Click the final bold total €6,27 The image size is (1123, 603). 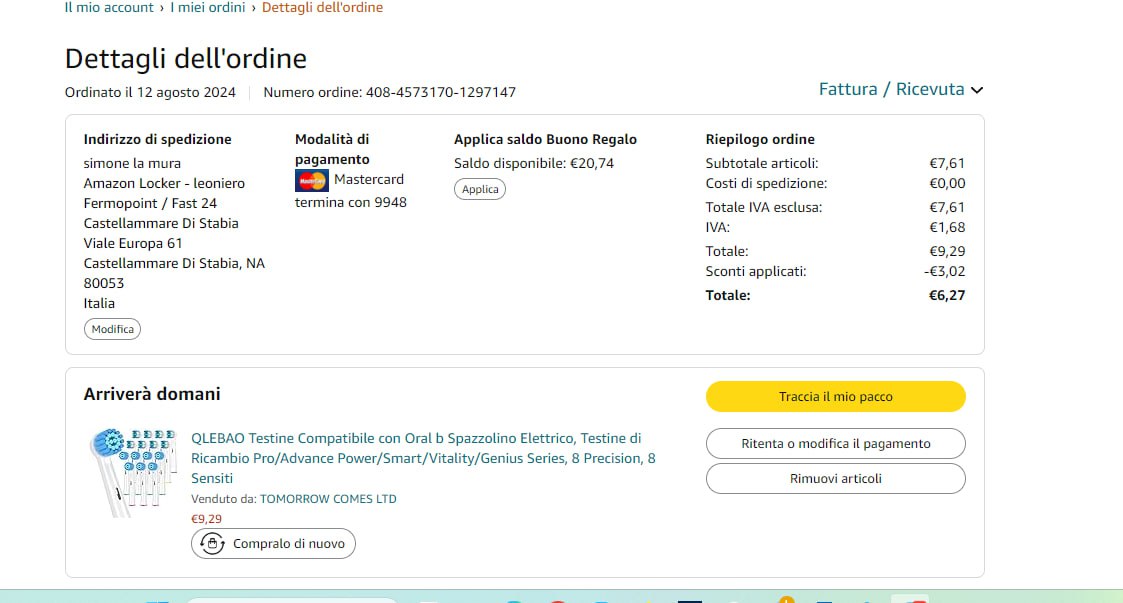coord(947,295)
